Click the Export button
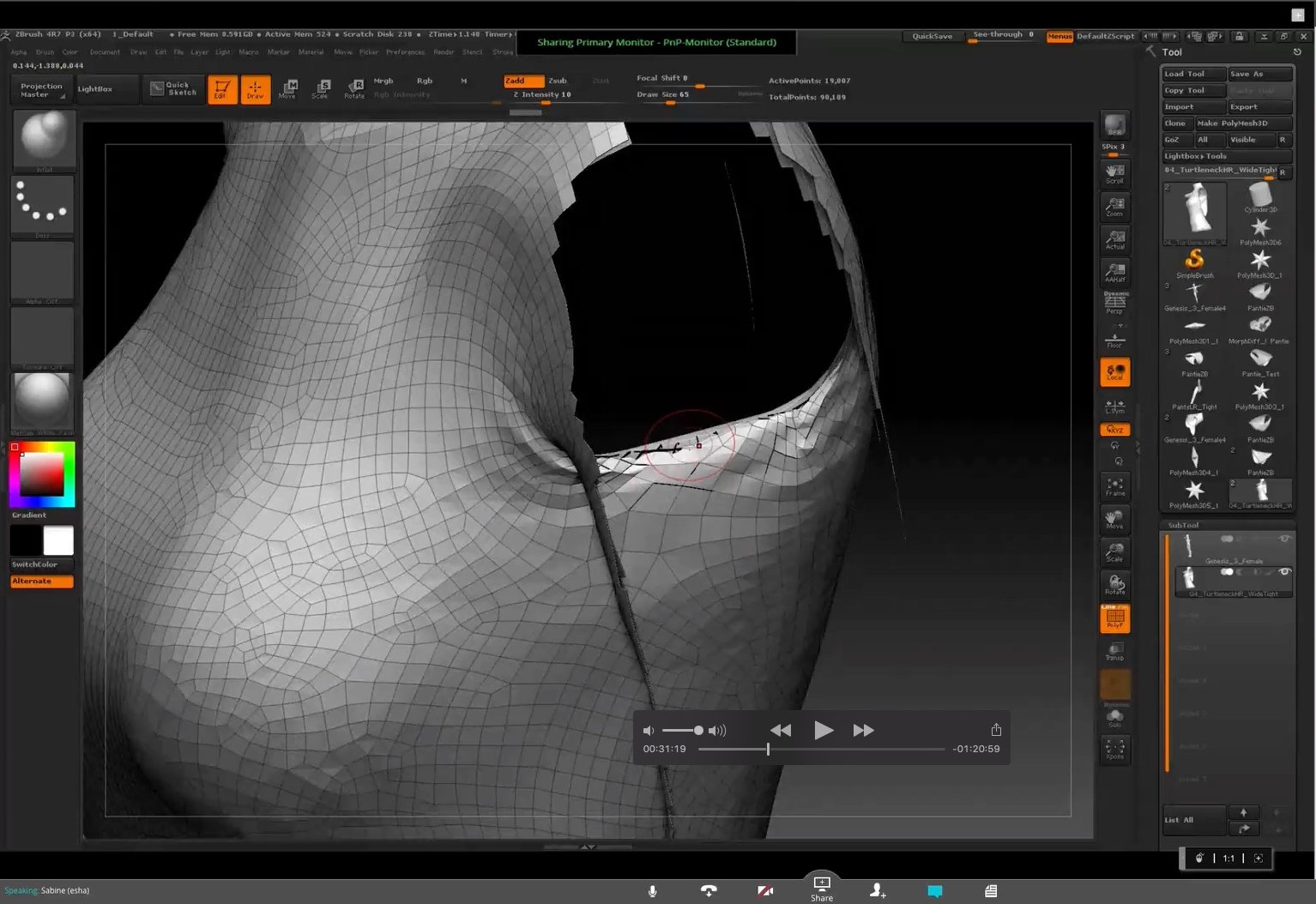This screenshot has width=1316, height=904. point(1259,107)
